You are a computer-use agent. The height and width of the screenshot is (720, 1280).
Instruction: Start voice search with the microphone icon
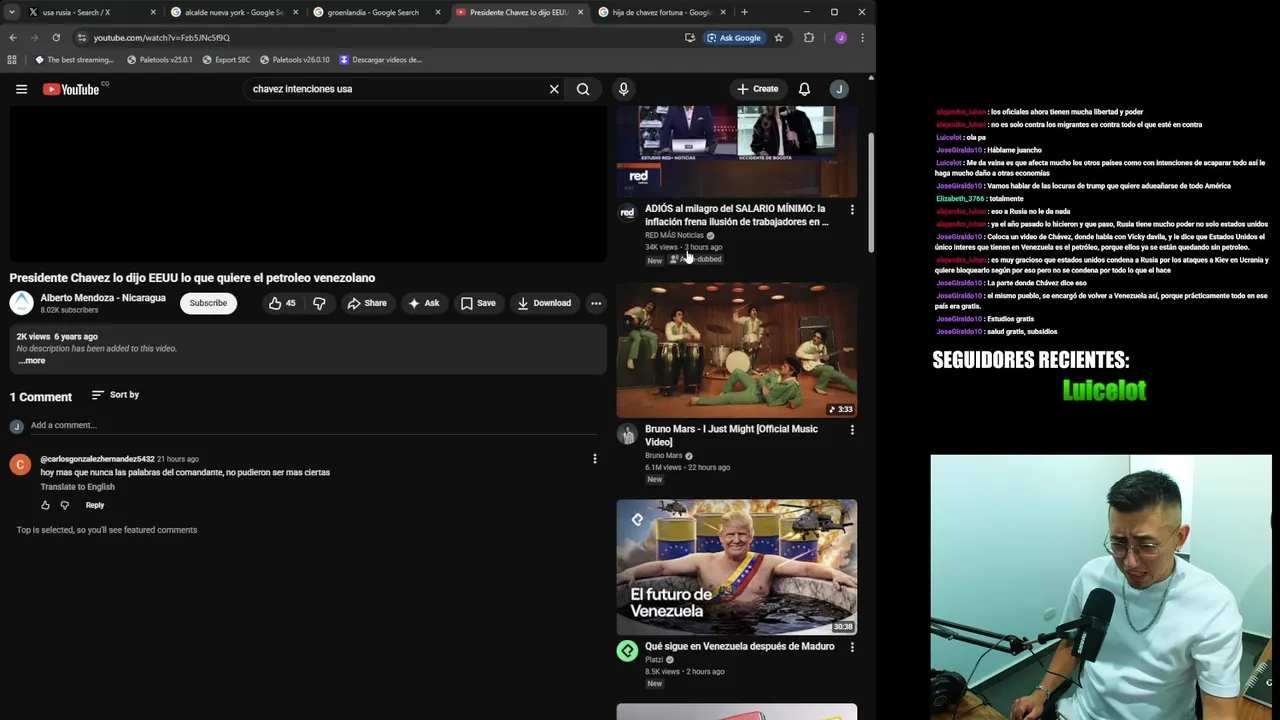[623, 89]
